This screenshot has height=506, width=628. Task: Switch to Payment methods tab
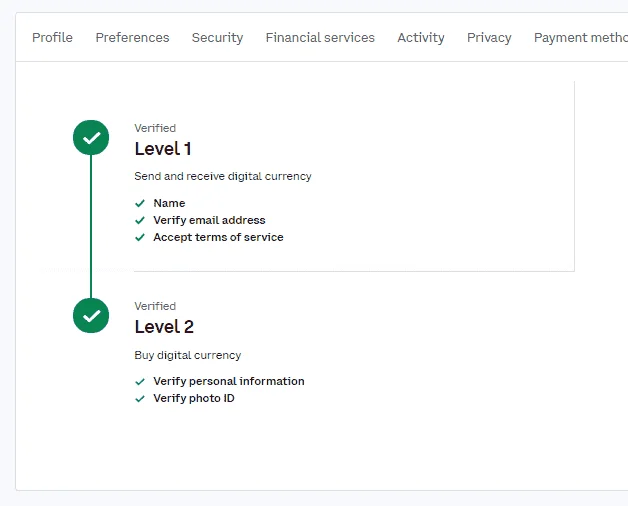(581, 38)
